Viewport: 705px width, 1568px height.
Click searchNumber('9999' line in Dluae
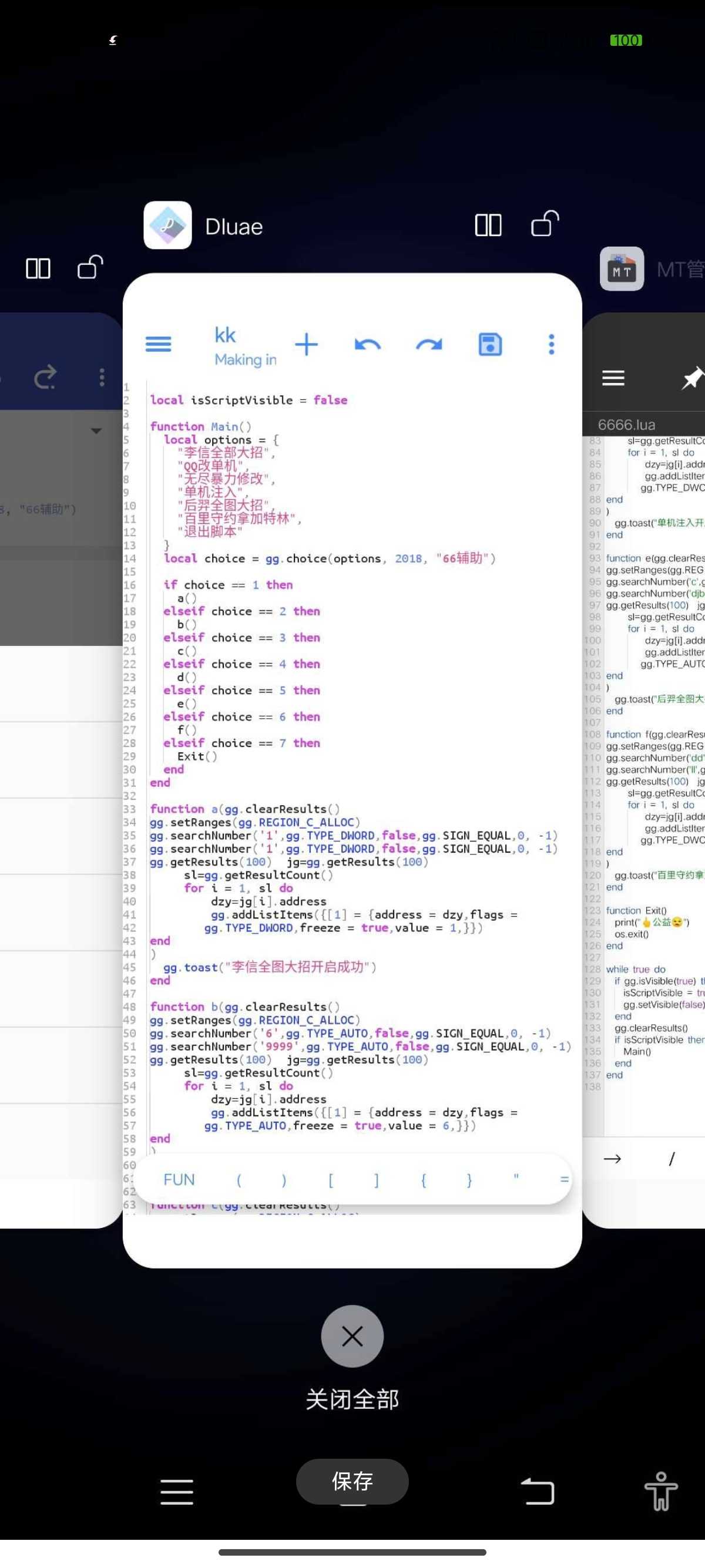pos(360,1047)
